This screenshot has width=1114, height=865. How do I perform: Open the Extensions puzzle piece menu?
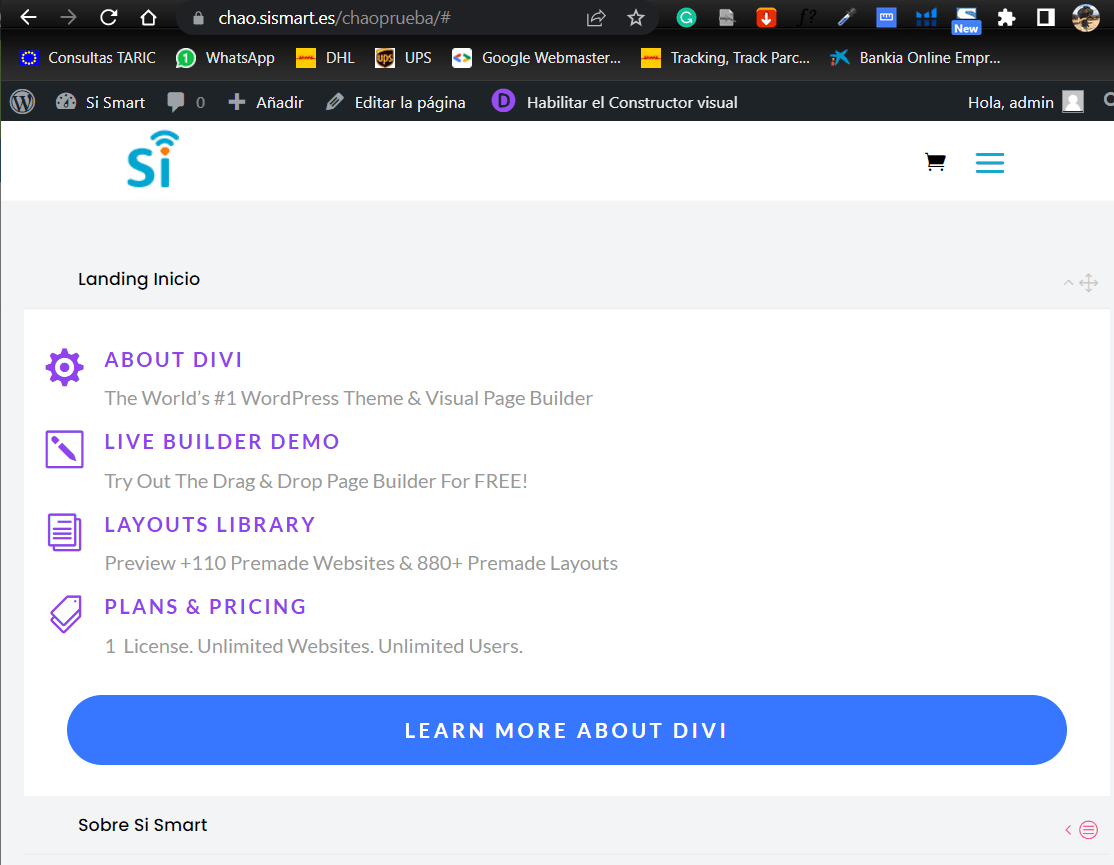1006,18
